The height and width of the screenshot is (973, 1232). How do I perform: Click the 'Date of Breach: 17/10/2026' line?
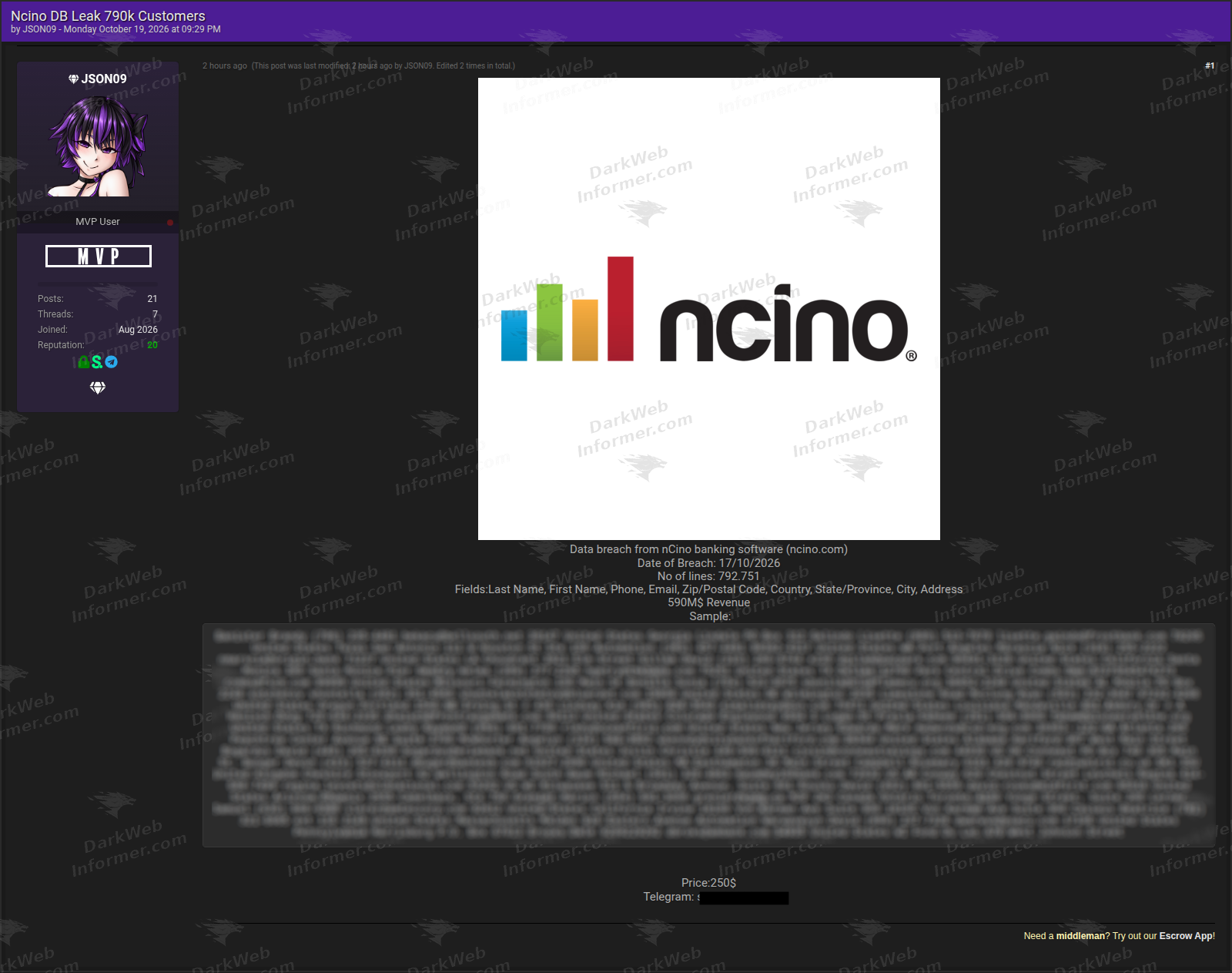point(708,563)
